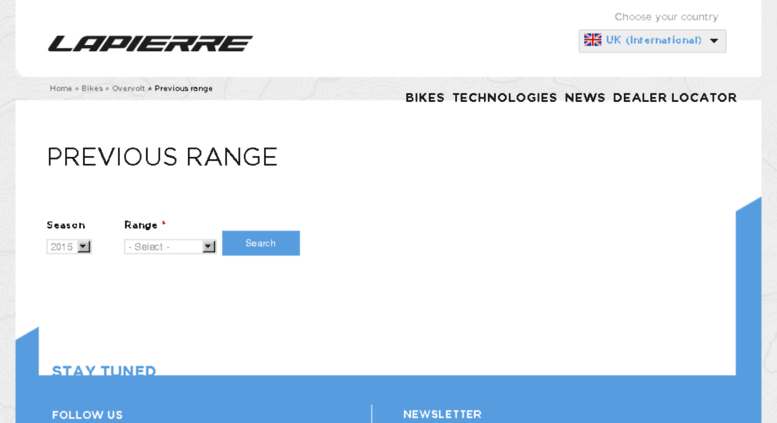Screen dimensions: 777x423
Task: Click the blue Search button
Action: (x=261, y=243)
